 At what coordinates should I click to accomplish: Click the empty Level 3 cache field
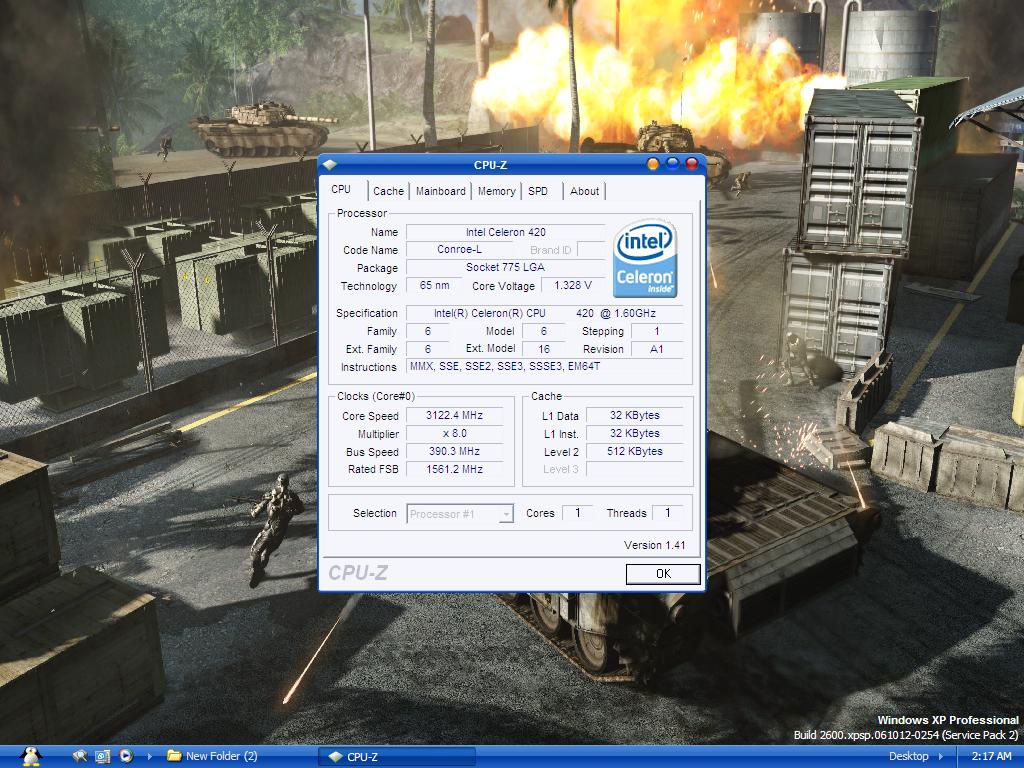pos(635,470)
